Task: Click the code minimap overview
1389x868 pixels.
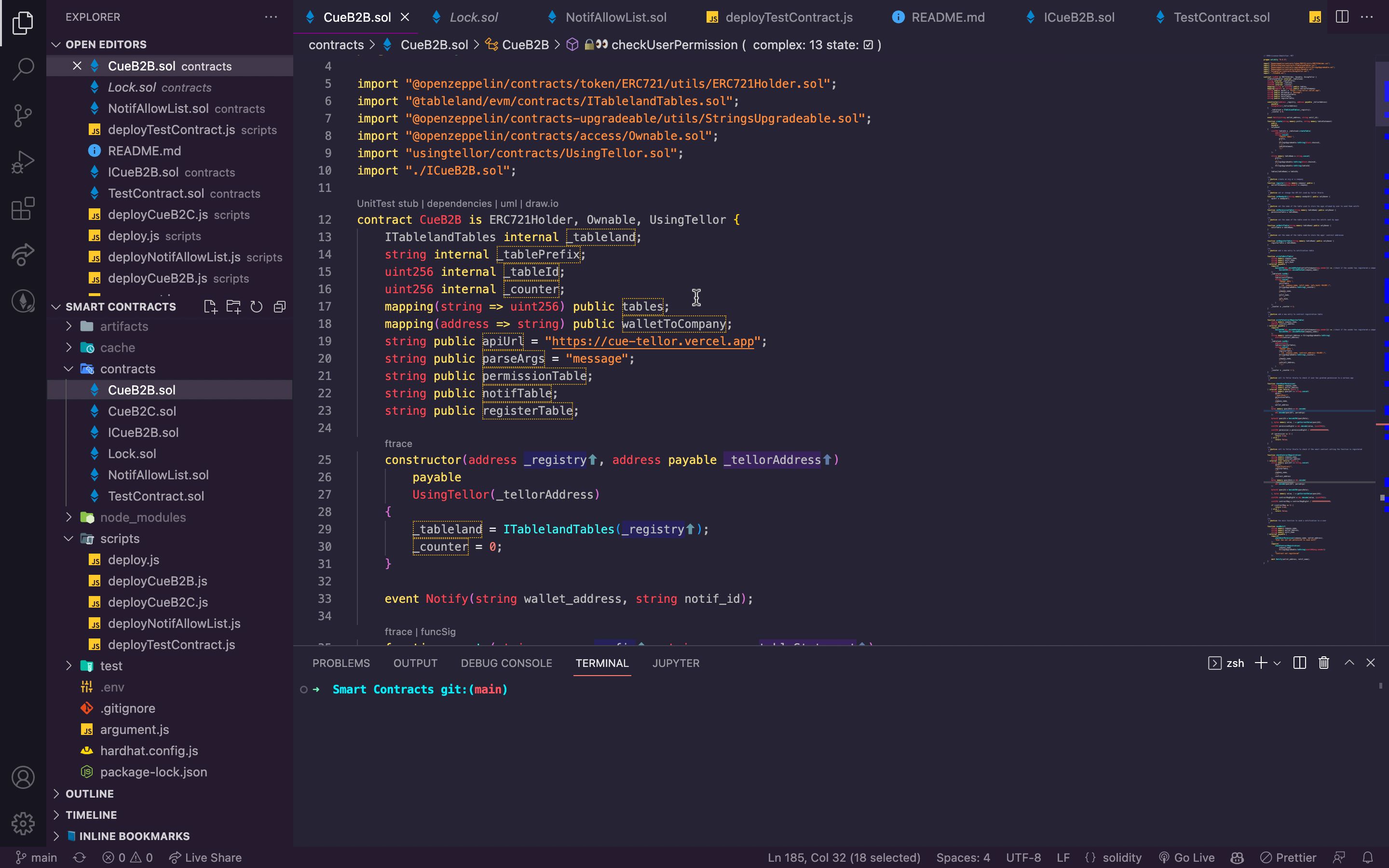Action: tap(1319, 310)
